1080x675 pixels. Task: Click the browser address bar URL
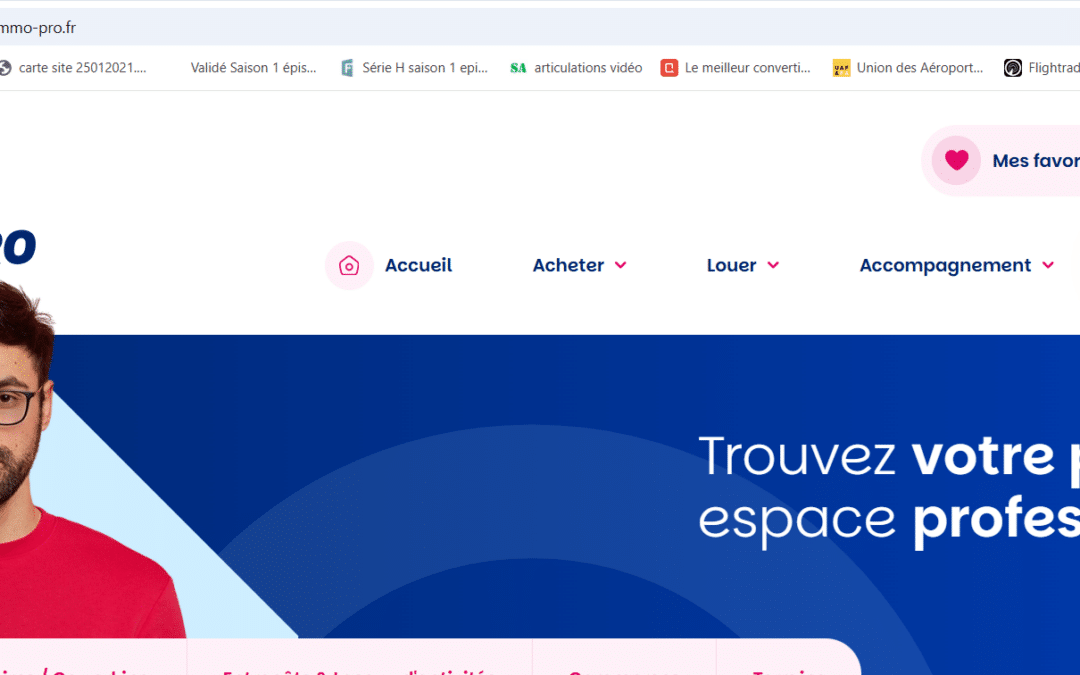38,28
